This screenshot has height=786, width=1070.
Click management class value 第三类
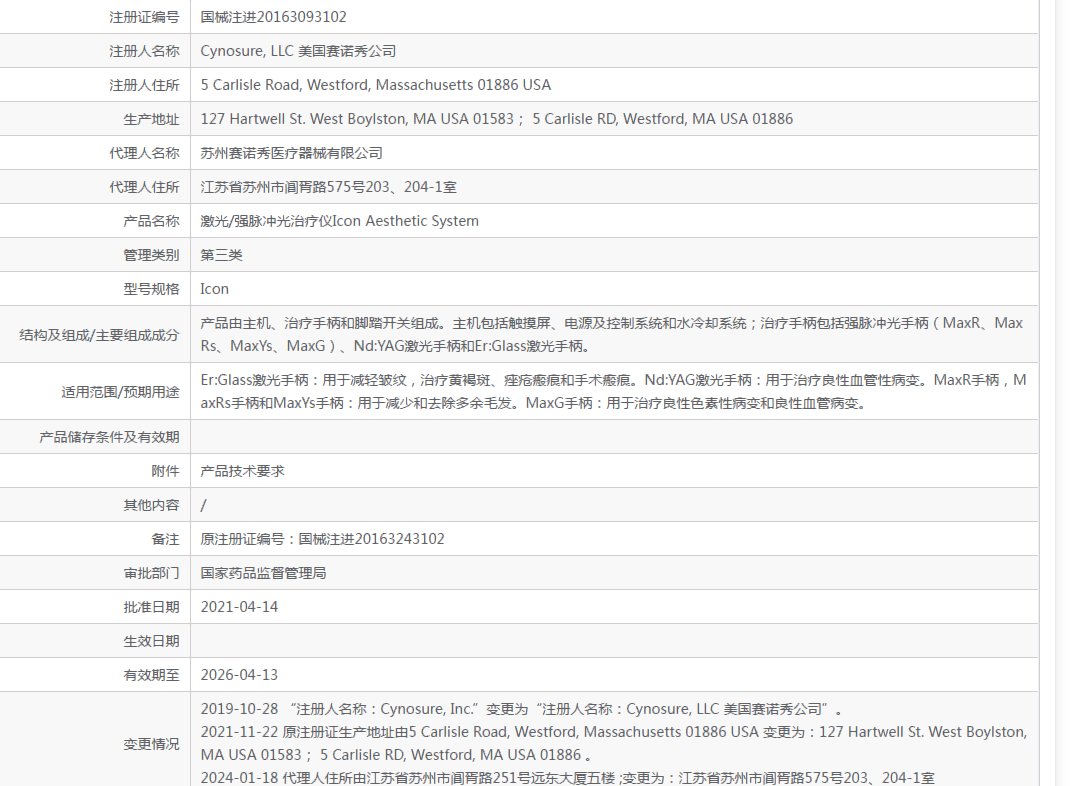tap(221, 255)
